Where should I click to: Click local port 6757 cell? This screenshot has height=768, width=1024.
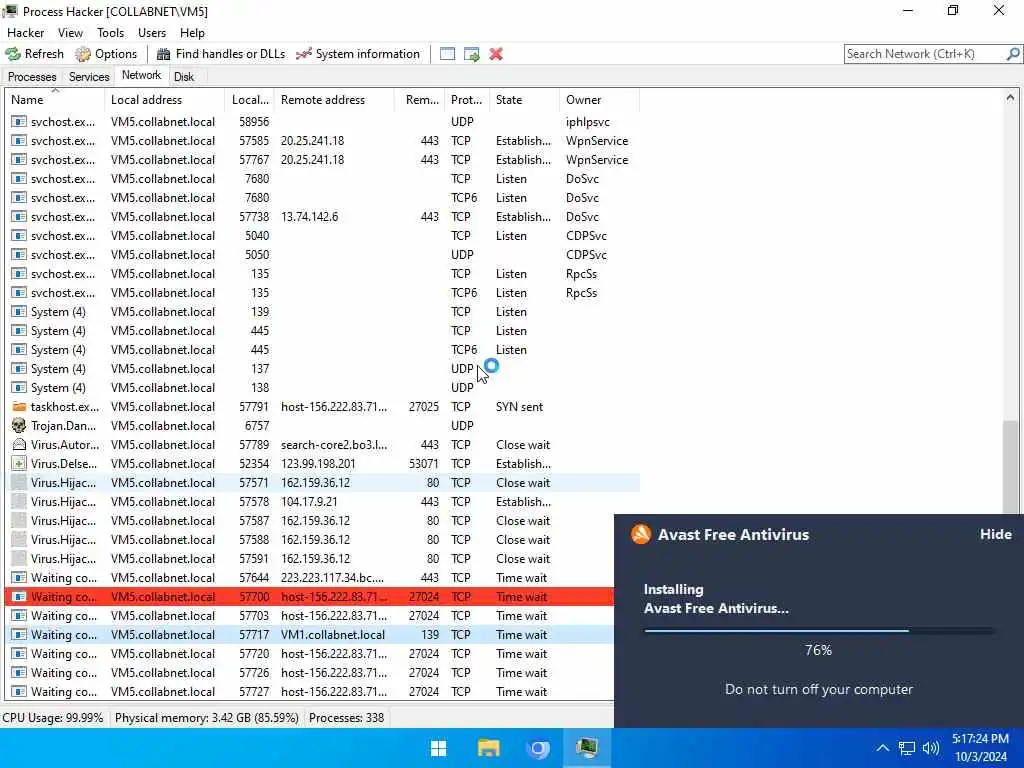257,426
